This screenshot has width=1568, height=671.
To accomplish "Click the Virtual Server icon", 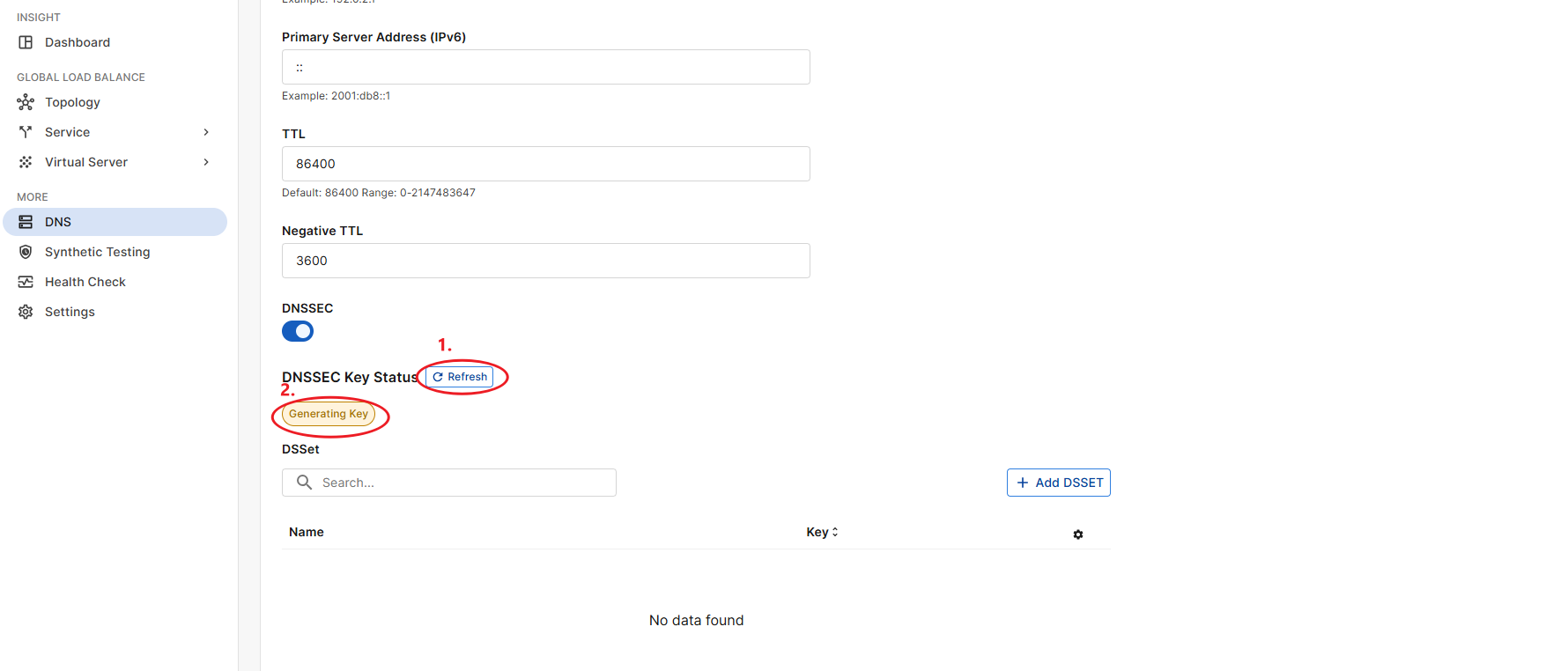I will [x=26, y=162].
